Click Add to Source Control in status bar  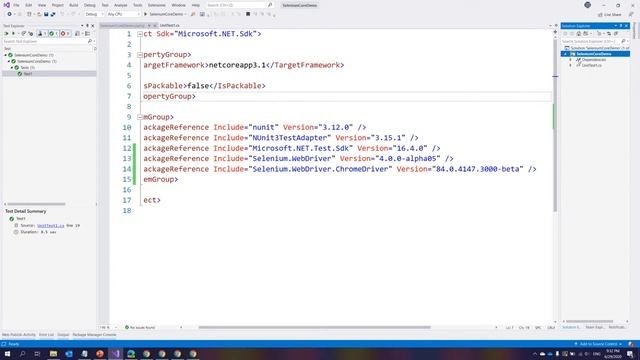pos(598,344)
